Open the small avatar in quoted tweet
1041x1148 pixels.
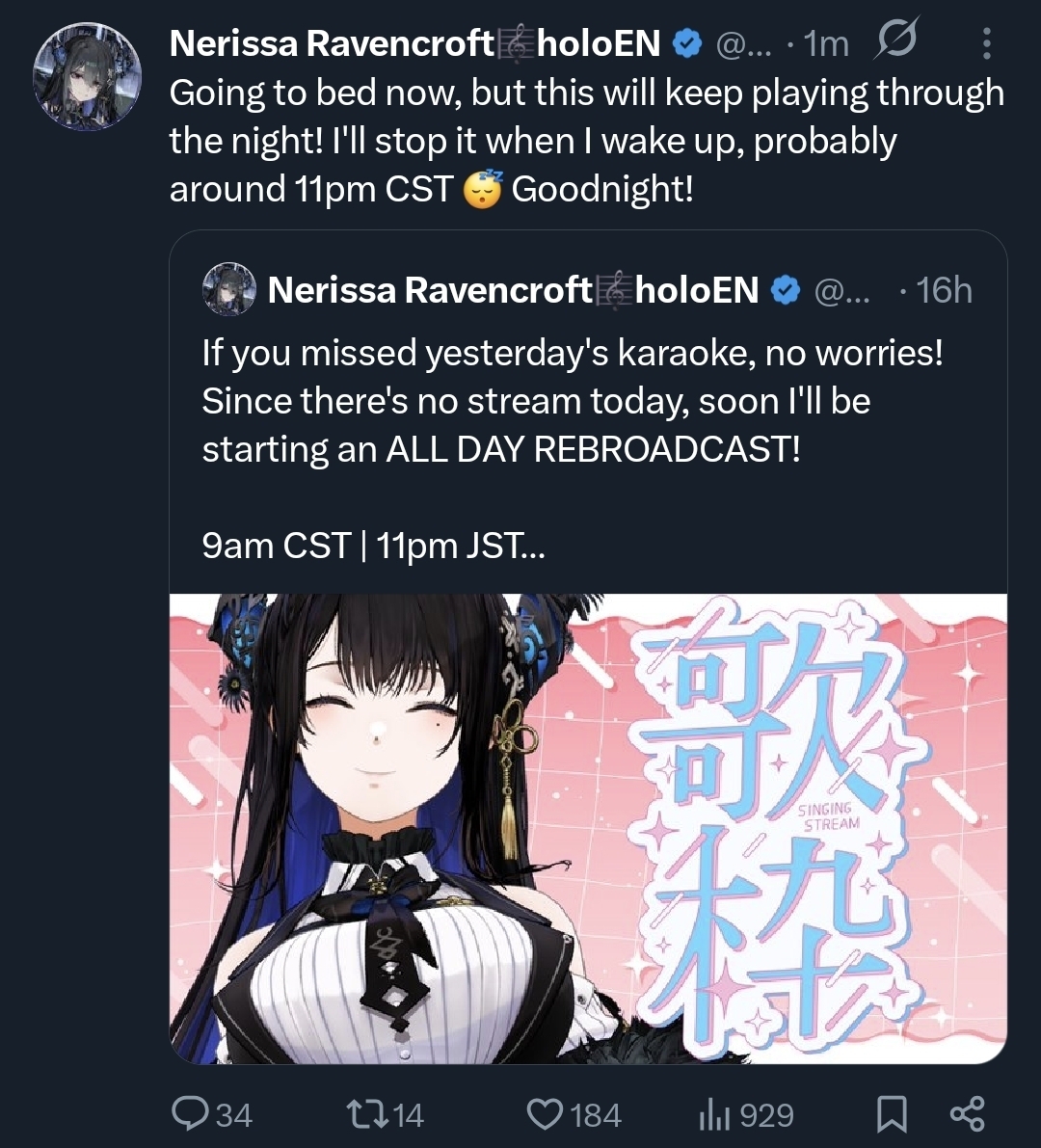point(229,289)
